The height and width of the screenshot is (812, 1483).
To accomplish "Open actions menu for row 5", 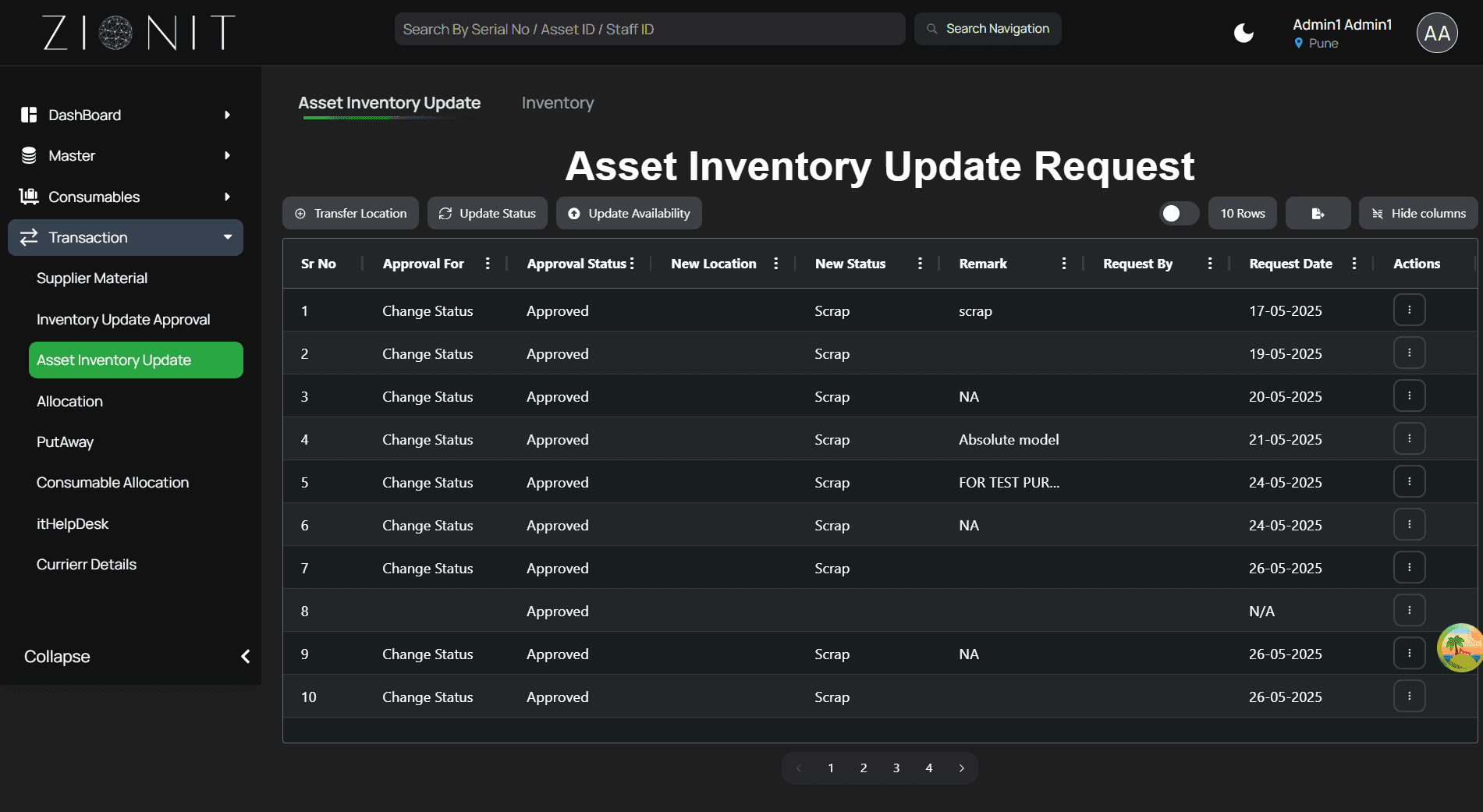I will coord(1409,482).
